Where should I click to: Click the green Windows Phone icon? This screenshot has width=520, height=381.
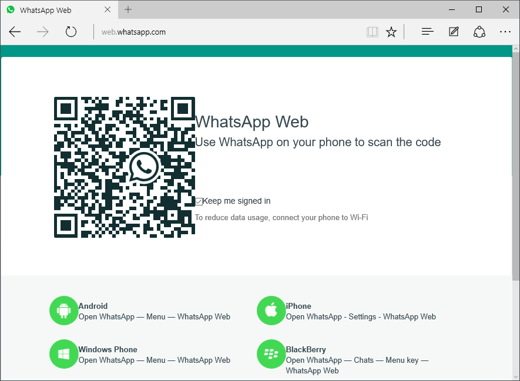pyautogui.click(x=64, y=354)
